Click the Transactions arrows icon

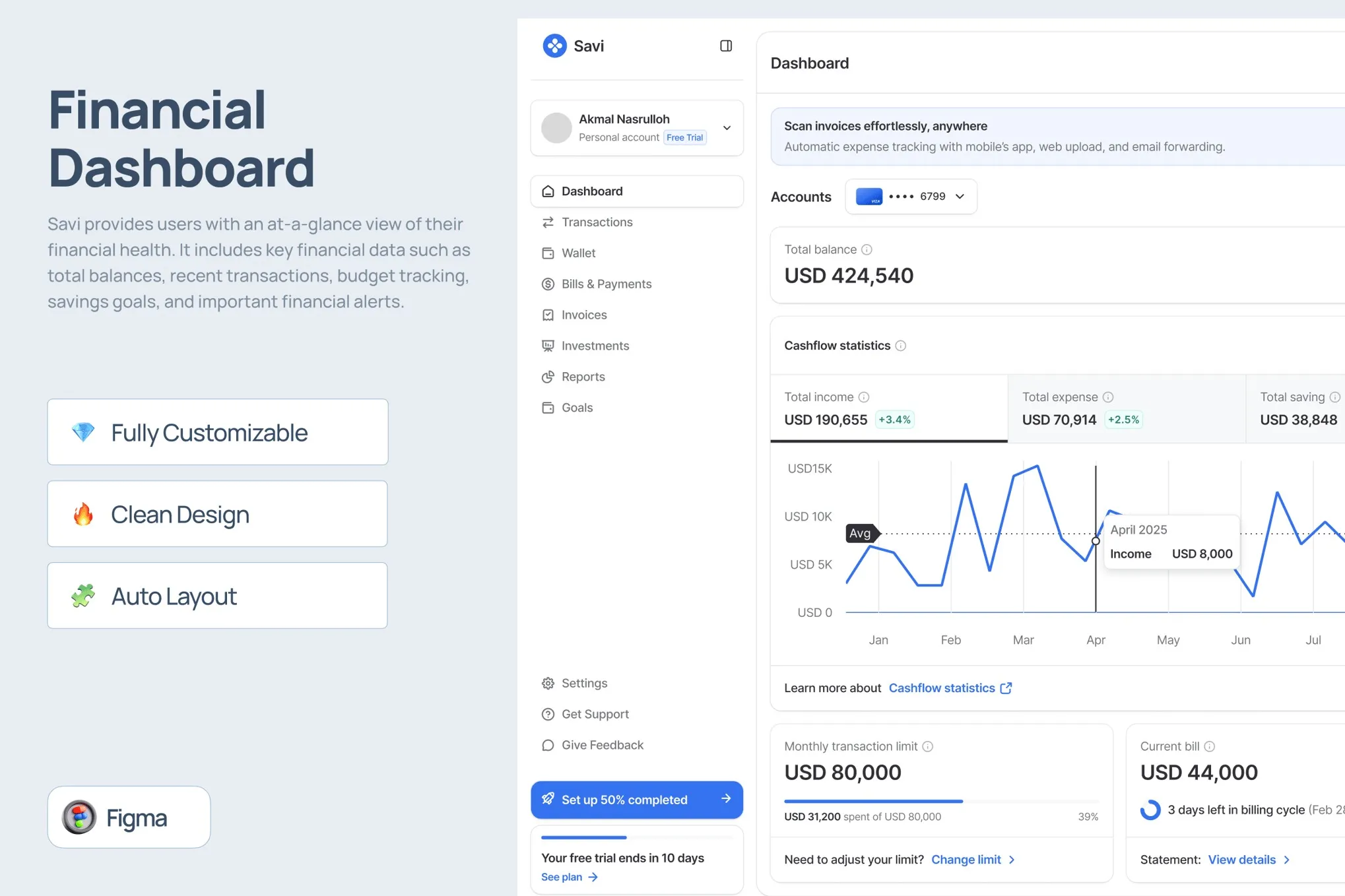pyautogui.click(x=548, y=222)
